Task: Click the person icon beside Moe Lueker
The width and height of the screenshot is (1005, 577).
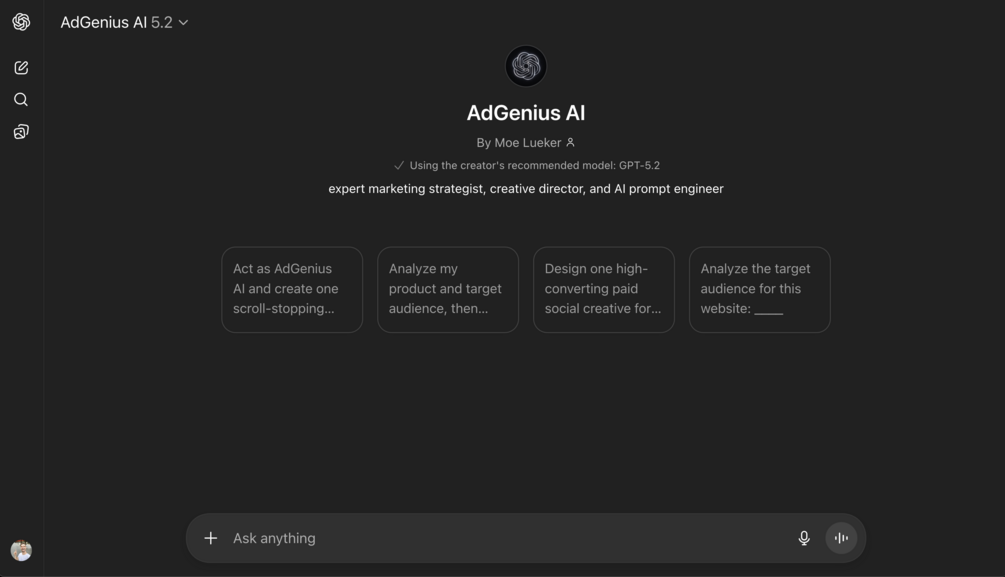Action: click(570, 142)
